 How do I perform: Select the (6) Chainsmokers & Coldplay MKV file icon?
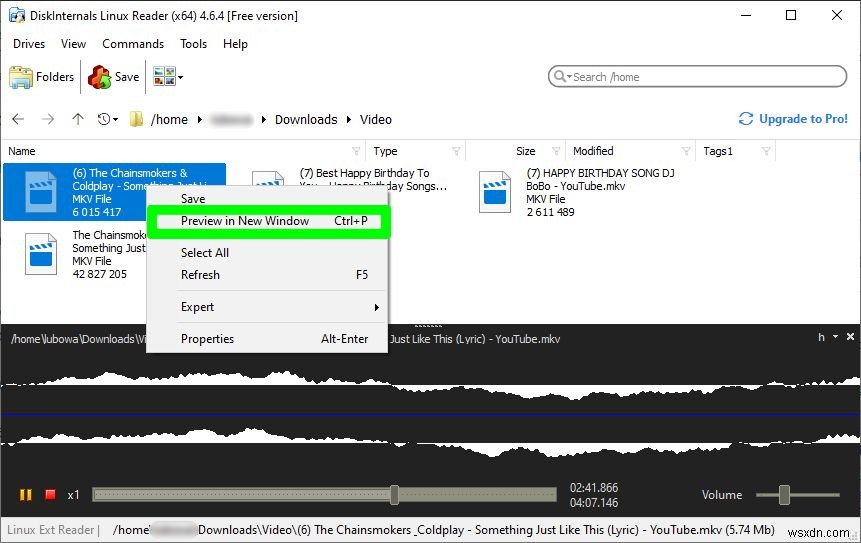click(41, 192)
